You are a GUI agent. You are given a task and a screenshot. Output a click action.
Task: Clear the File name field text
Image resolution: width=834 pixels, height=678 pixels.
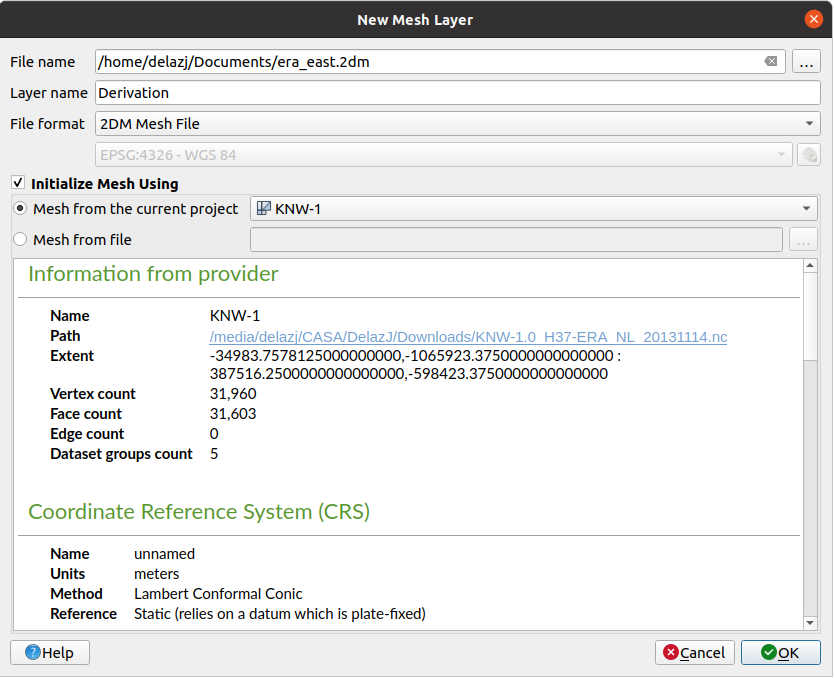(770, 62)
